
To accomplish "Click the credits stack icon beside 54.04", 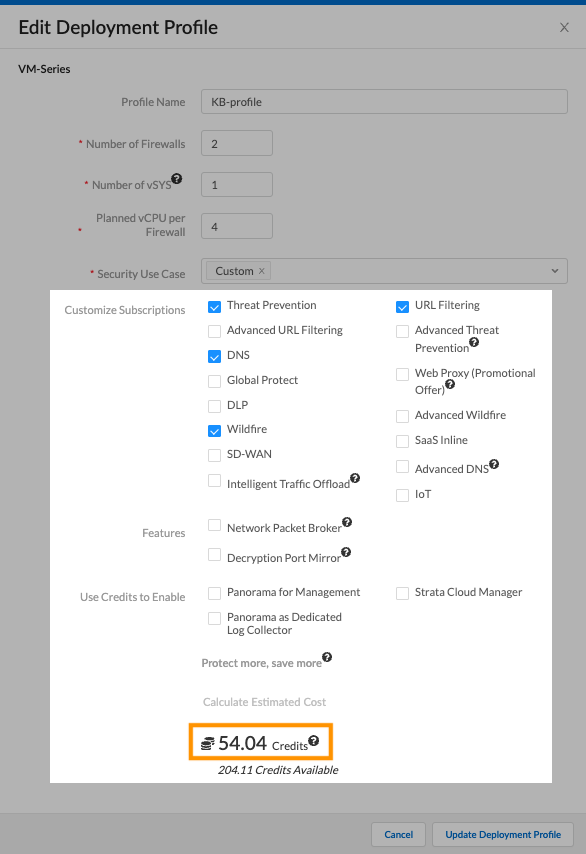I will [209, 742].
